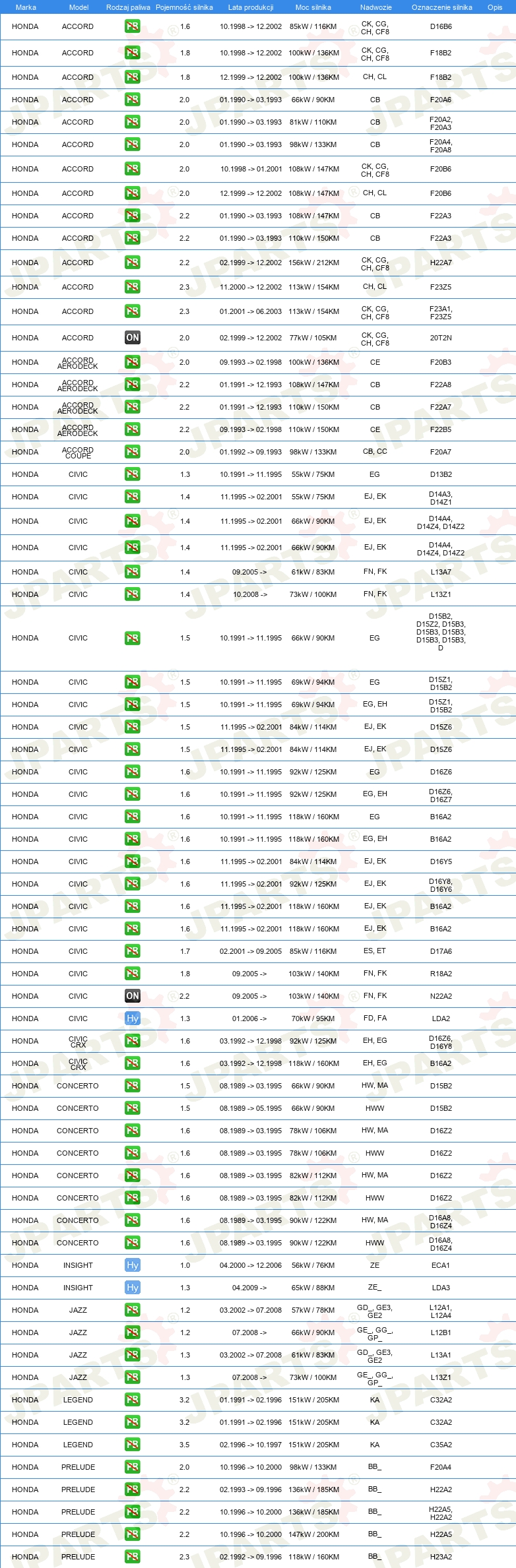Click the power value 65kW / 88KM
Image resolution: width=516 pixels, height=1568 pixels.
[x=313, y=1288]
